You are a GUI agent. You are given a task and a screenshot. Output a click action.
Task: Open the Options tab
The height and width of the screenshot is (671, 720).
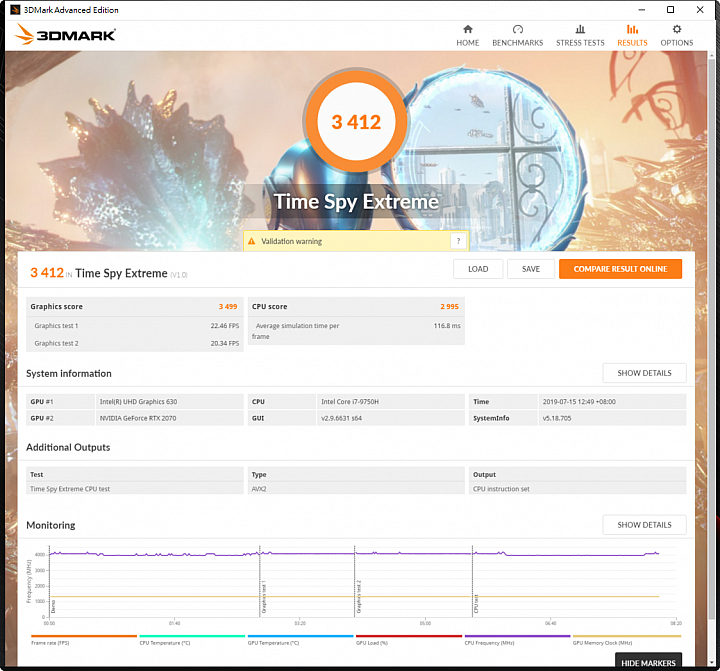click(676, 36)
